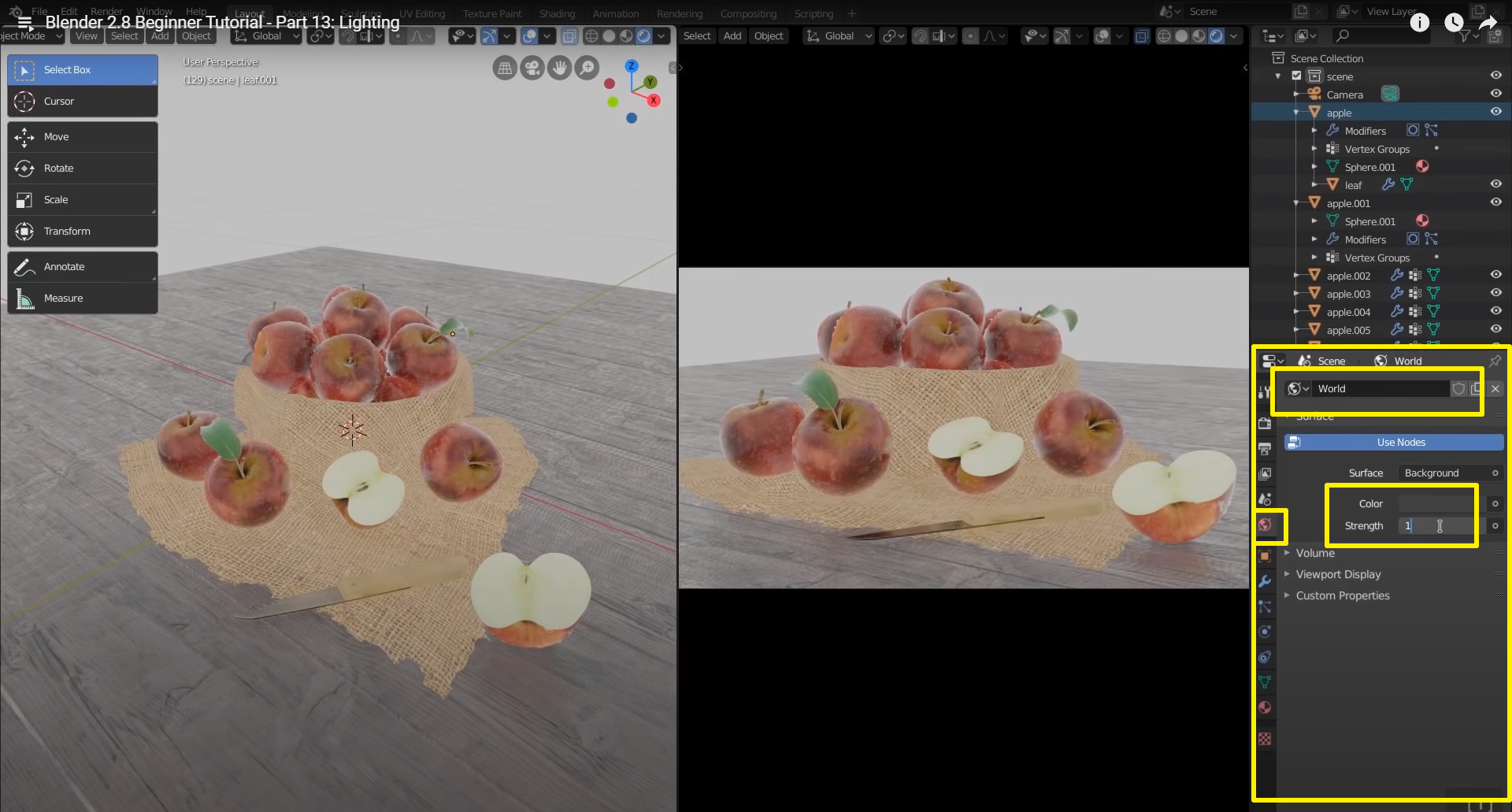This screenshot has width=1512, height=812.
Task: Add a new workspace with plus button
Action: (851, 13)
